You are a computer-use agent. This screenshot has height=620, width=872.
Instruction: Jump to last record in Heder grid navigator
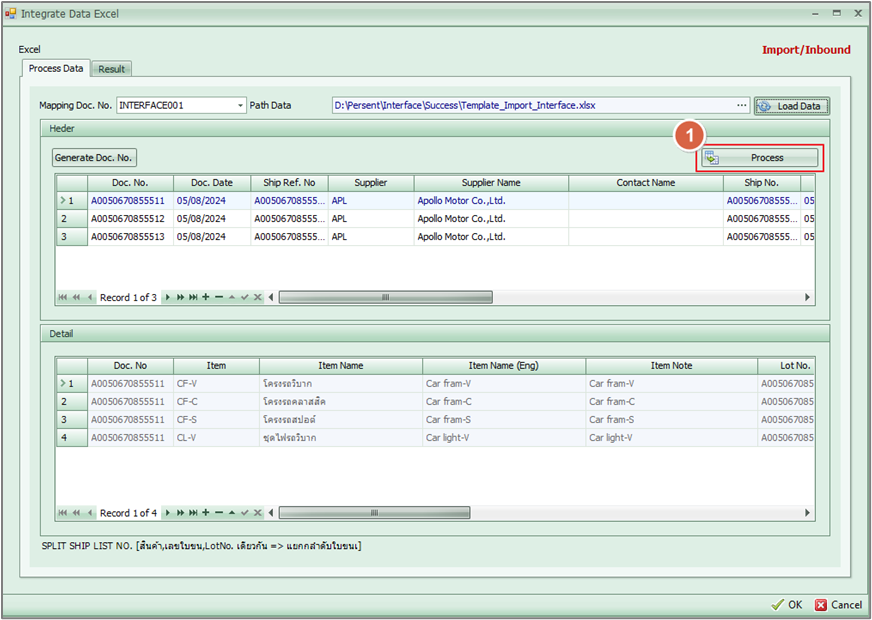click(x=193, y=298)
